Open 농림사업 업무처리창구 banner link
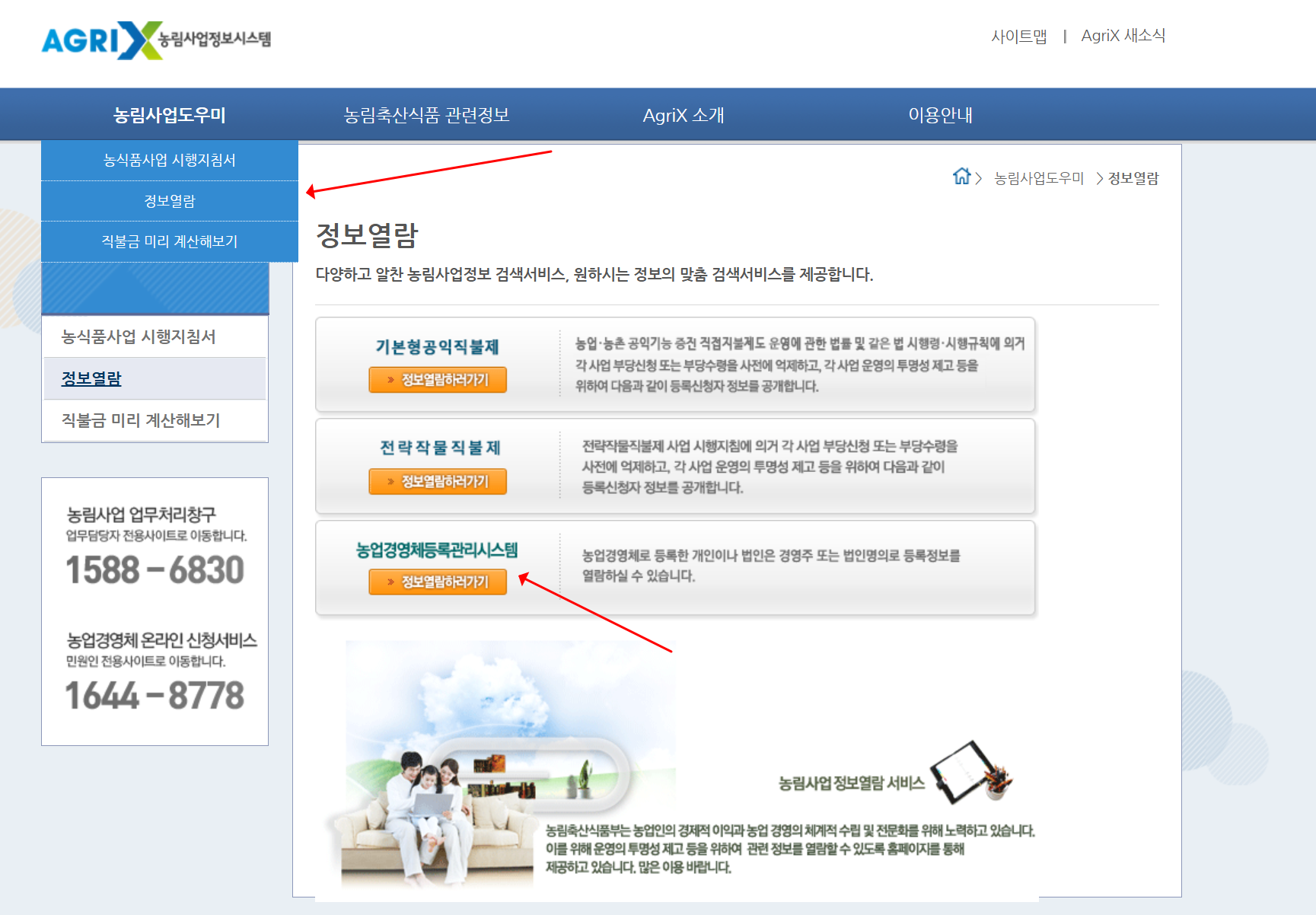Viewport: 1316px width, 915px height. point(141,515)
